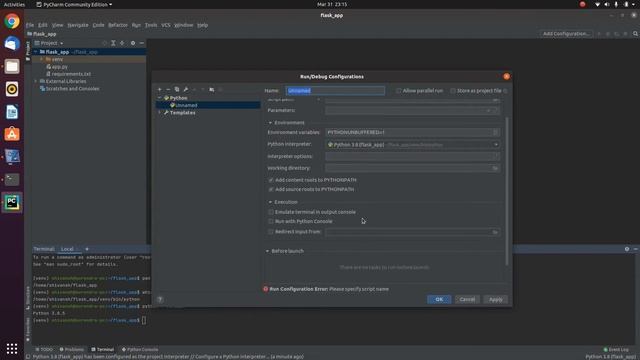640x360 pixels.
Task: Select the Unnamed configuration in the tree
Action: coord(186,105)
